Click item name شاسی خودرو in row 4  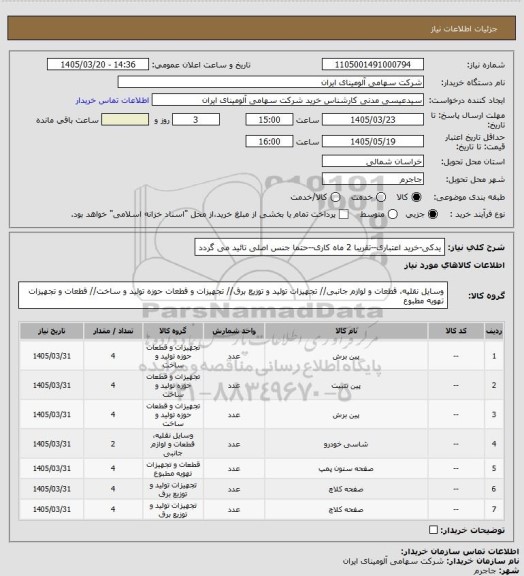pyautogui.click(x=346, y=444)
